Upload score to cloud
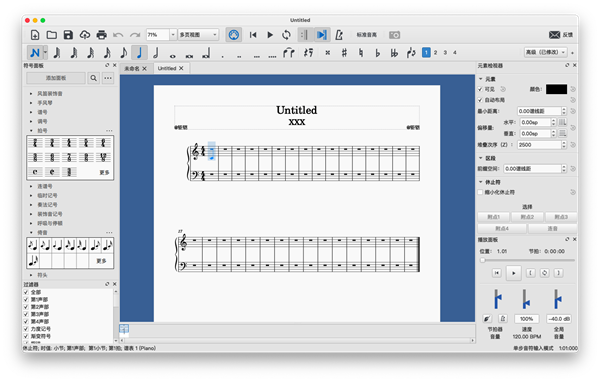Screen dimensions: 600x381 (85, 35)
